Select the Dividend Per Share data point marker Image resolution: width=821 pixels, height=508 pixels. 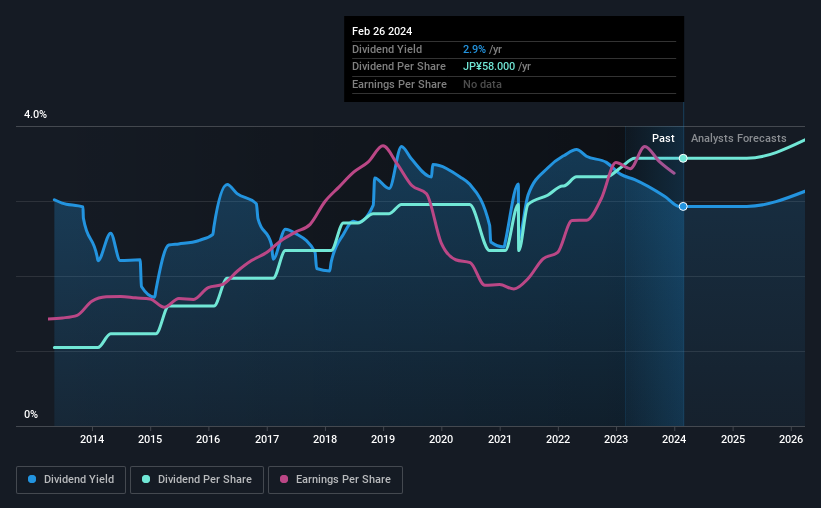tap(683, 158)
